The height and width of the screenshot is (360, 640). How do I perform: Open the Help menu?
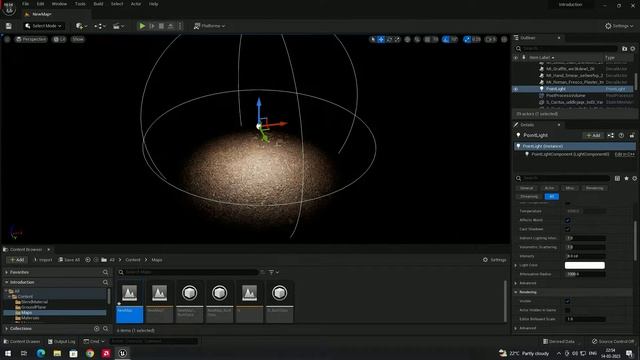click(x=153, y=4)
